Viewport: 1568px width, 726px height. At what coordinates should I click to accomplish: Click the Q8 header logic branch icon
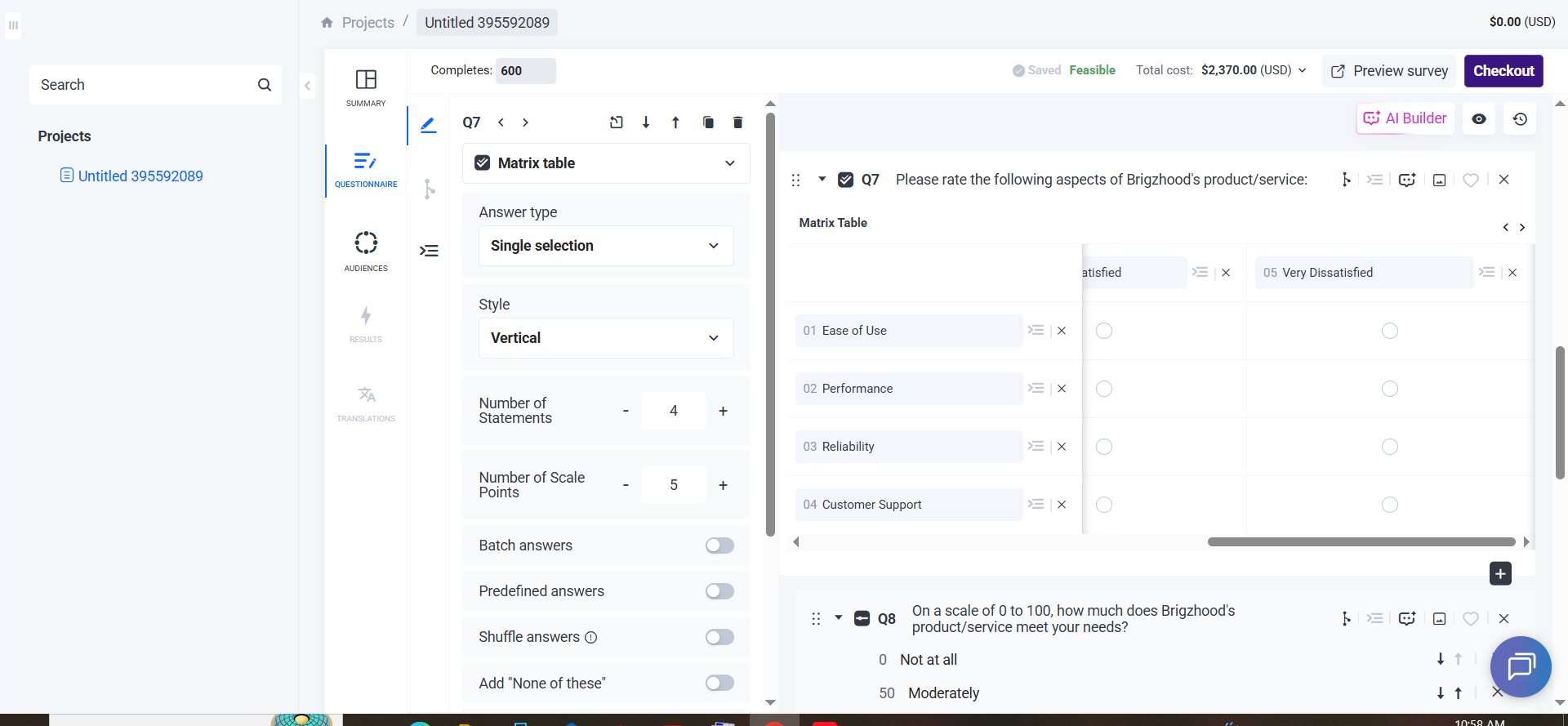[1346, 619]
